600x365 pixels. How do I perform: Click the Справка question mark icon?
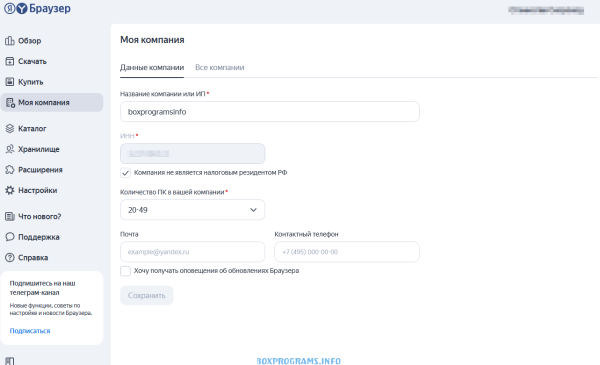pyautogui.click(x=10, y=257)
